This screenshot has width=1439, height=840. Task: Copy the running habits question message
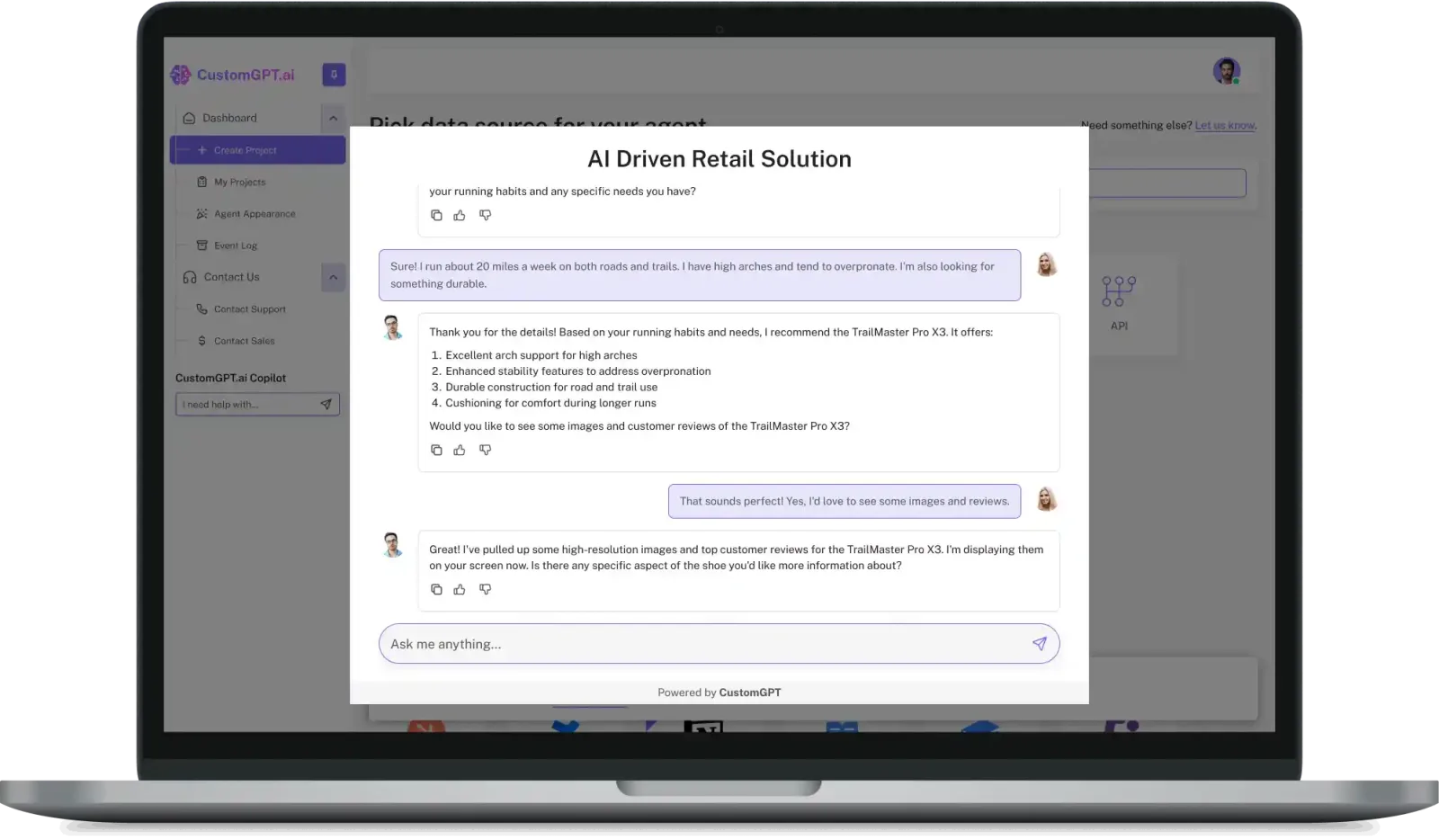tap(436, 215)
